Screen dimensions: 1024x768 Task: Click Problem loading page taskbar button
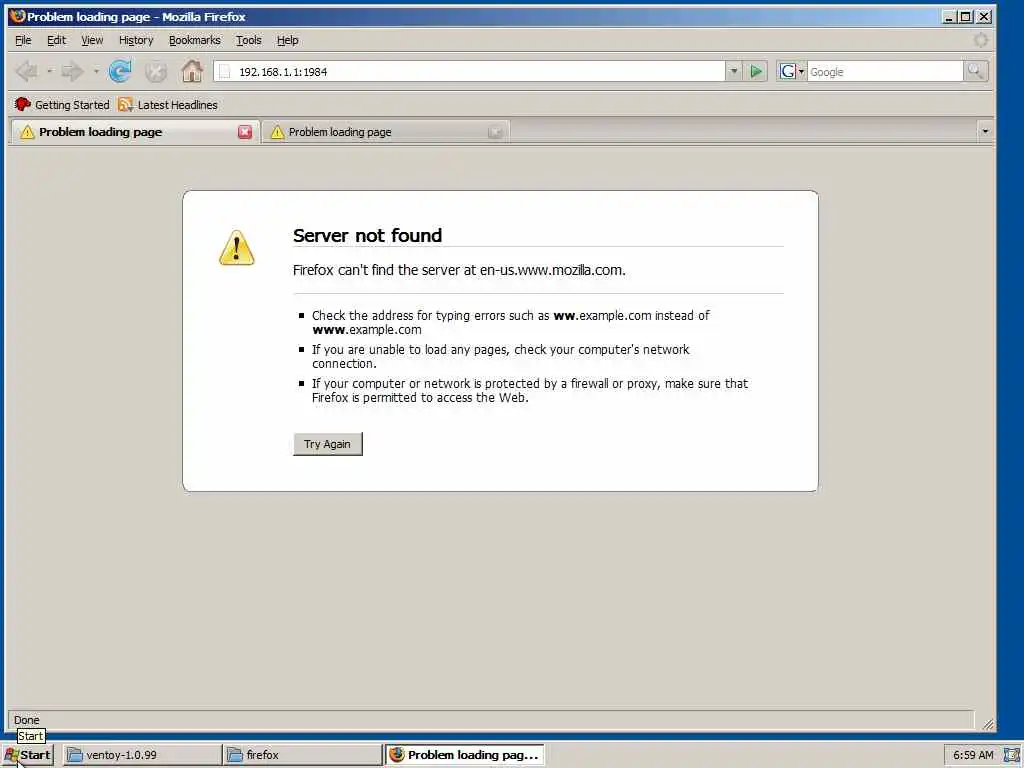point(464,755)
